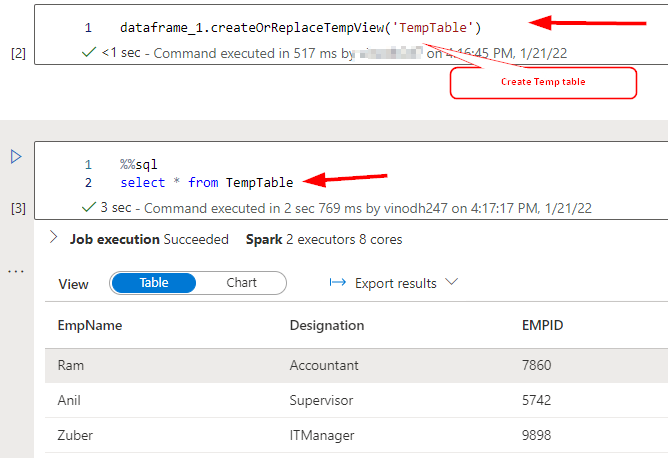Click the EMPID column header
Viewport: 668px width, 458px height.
pos(543,325)
